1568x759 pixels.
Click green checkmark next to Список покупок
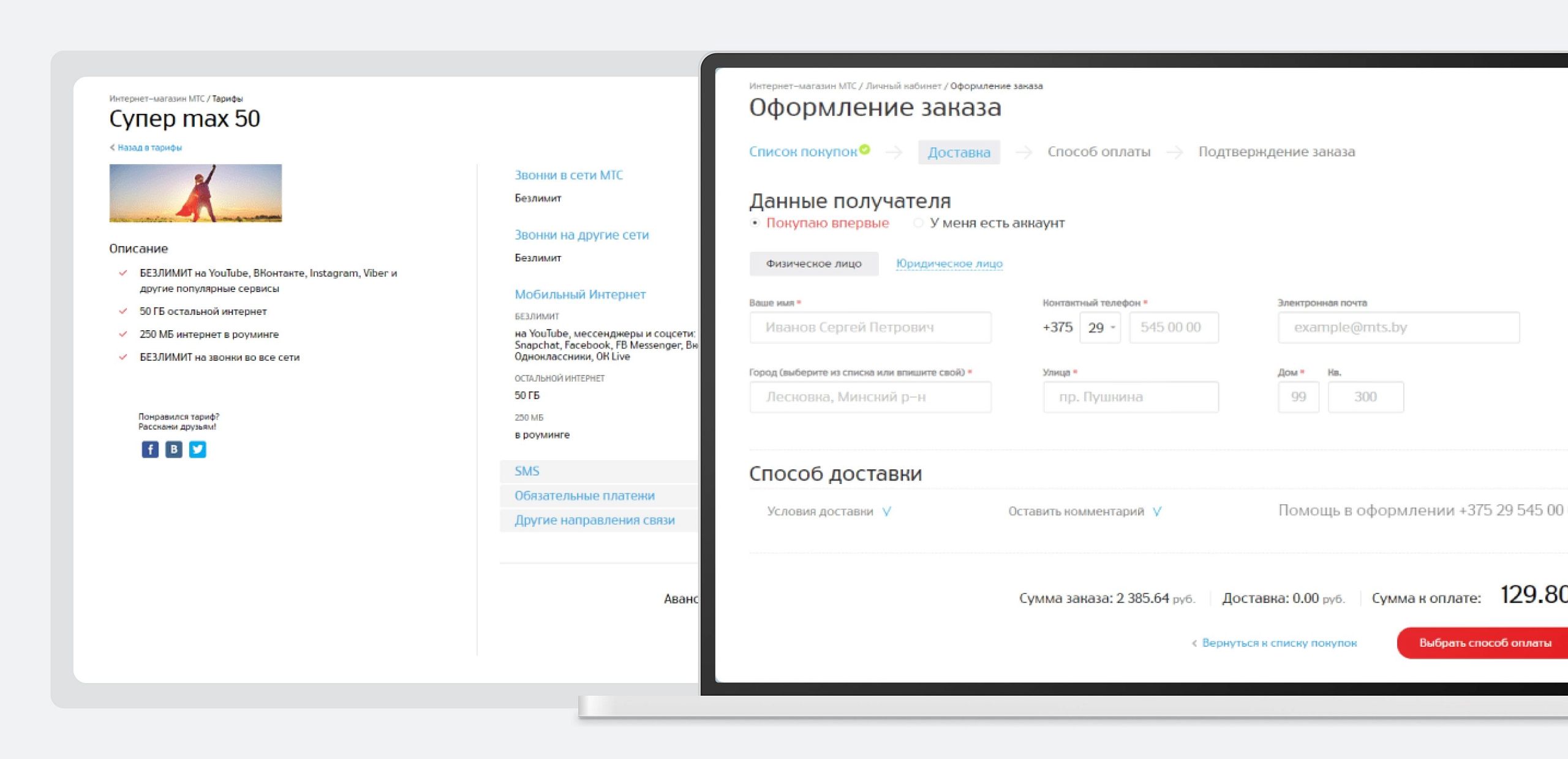[x=864, y=149]
